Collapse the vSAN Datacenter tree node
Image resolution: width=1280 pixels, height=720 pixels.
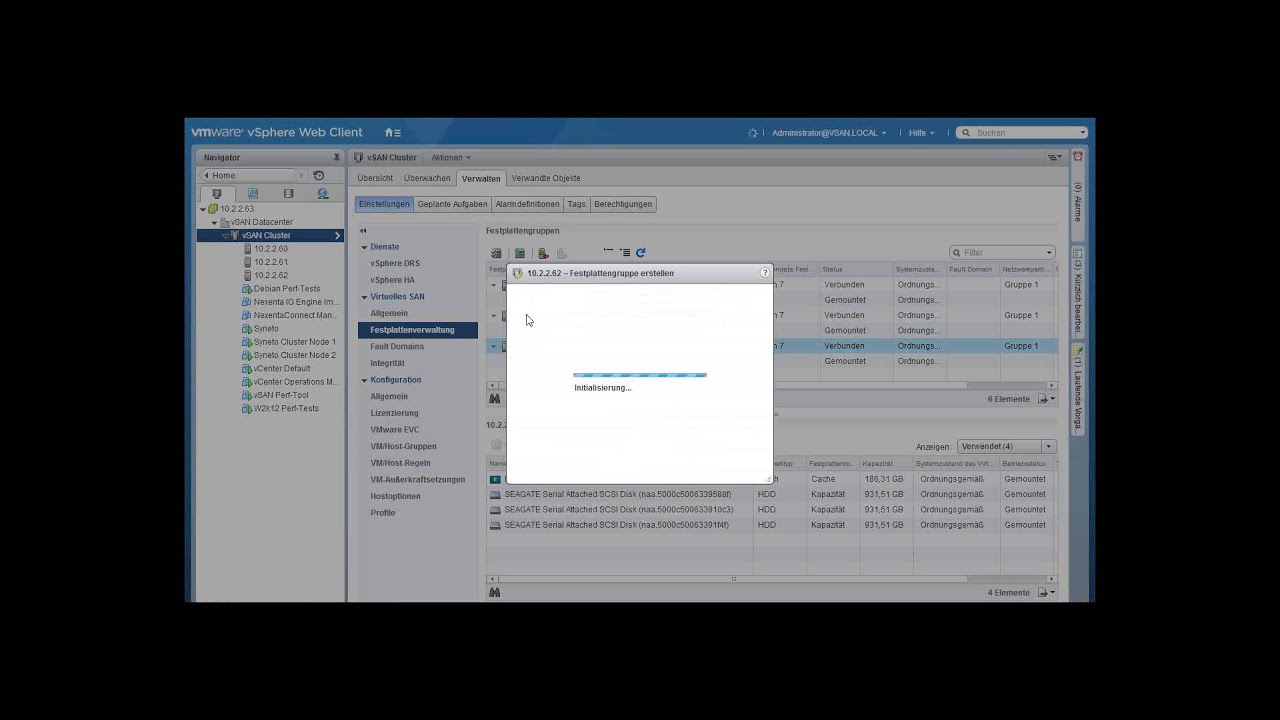point(214,222)
